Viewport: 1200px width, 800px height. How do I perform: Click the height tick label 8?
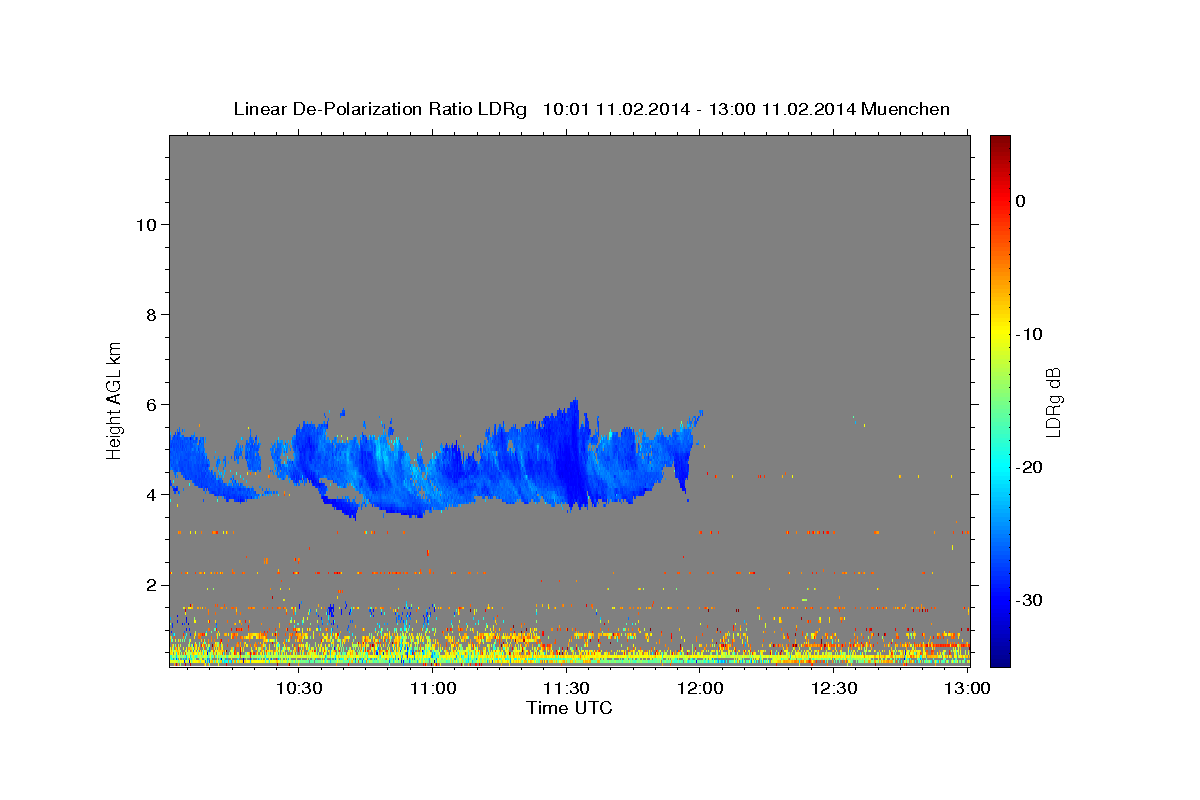151,315
